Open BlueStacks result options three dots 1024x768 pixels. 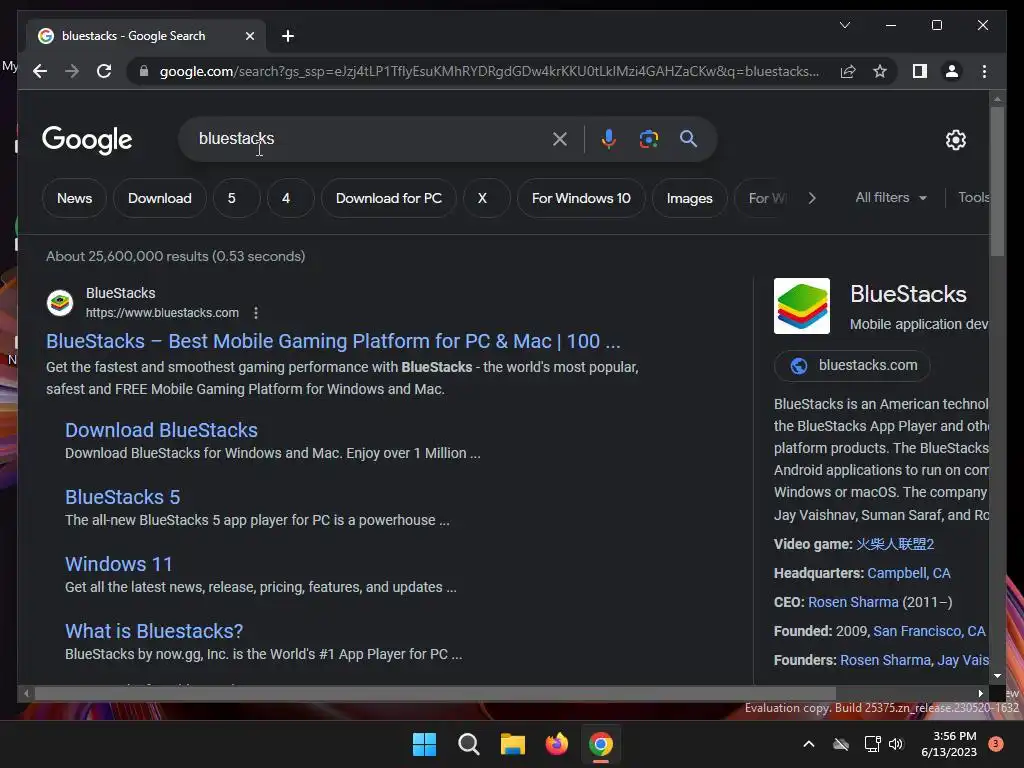pyautogui.click(x=256, y=313)
